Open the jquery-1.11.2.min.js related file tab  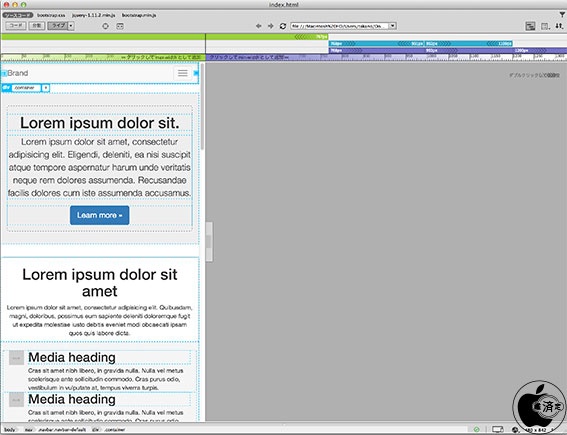[x=93, y=15]
